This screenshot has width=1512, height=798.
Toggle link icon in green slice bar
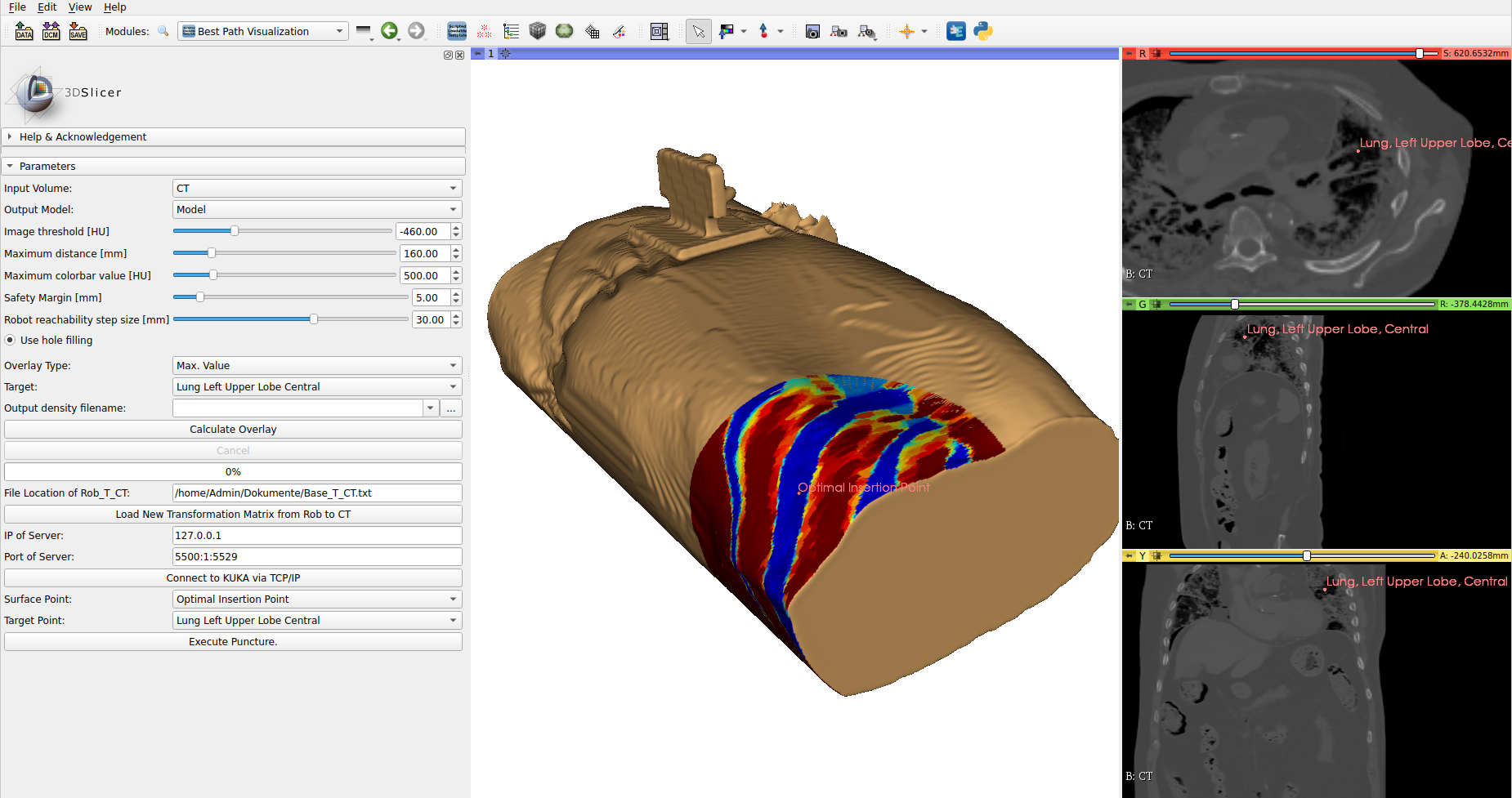[x=1156, y=304]
